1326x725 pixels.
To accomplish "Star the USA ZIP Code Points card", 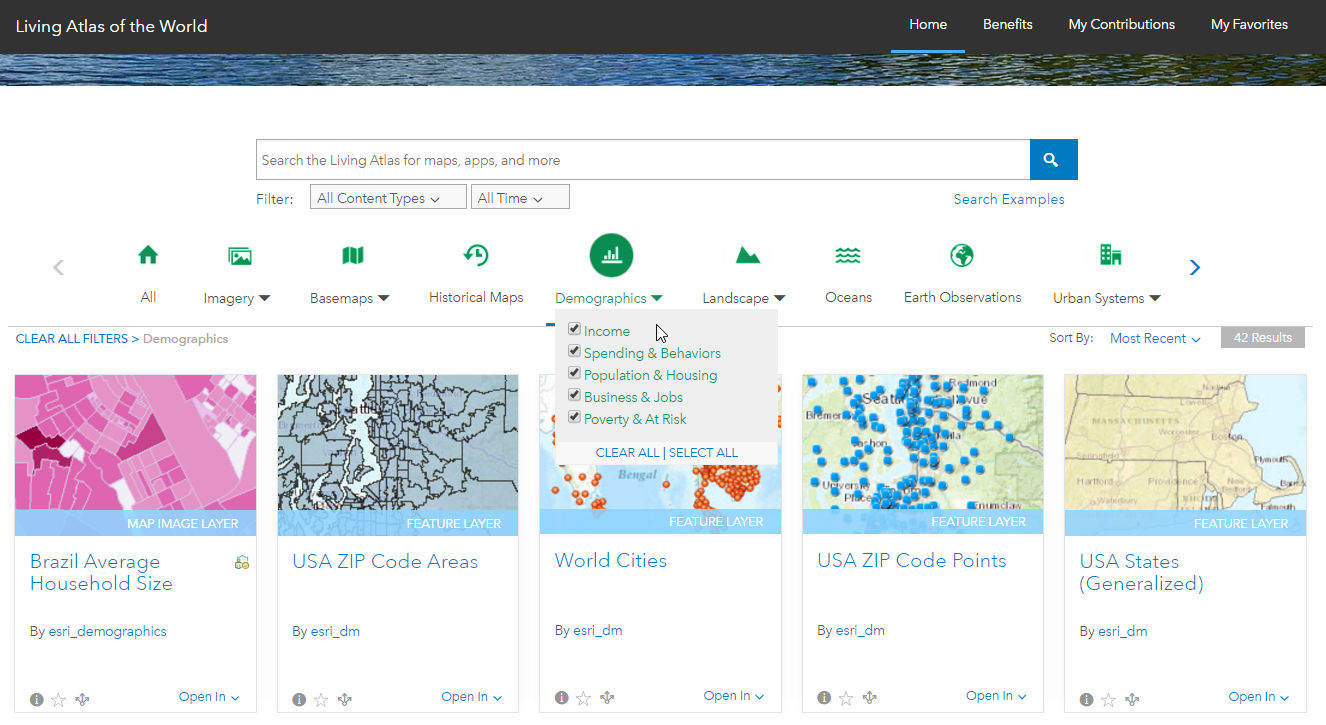I will [846, 698].
